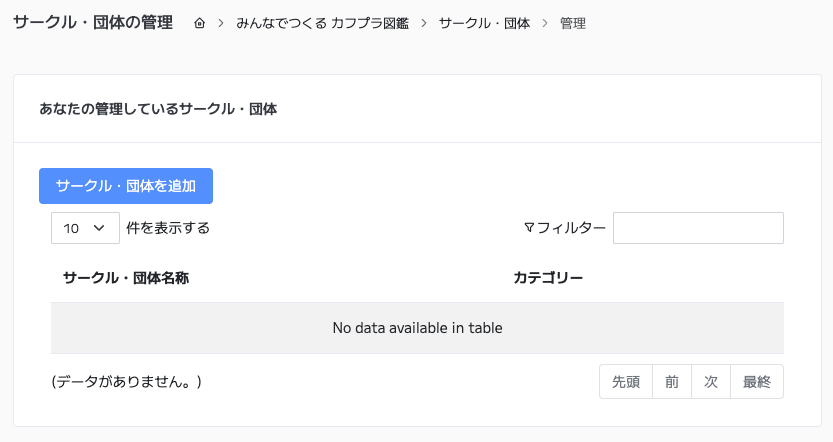Go to next page with 次
The height and width of the screenshot is (442, 833).
711,382
